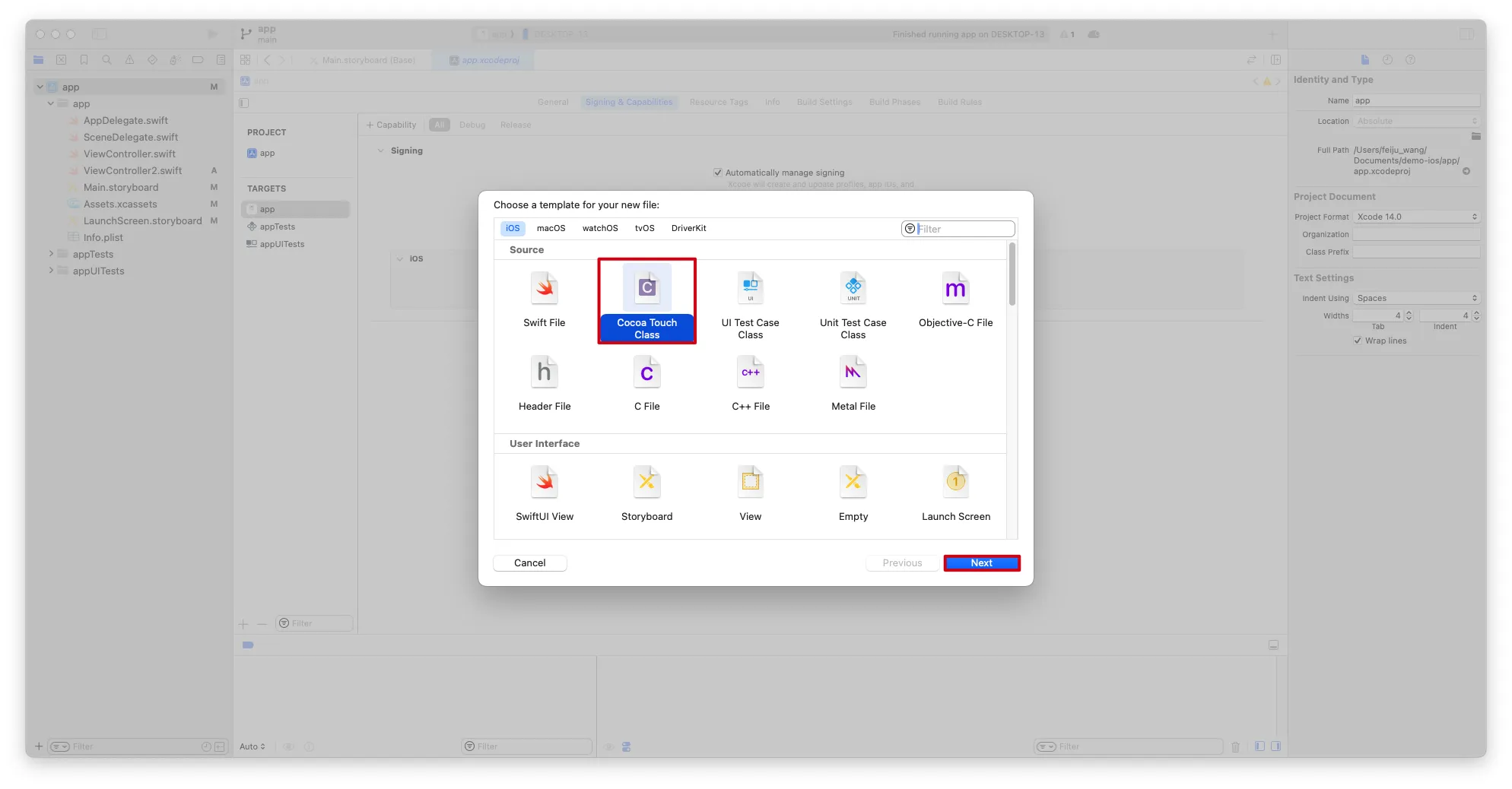The height and width of the screenshot is (789, 1512).
Task: Select the SwiftUI View template
Action: point(545,482)
